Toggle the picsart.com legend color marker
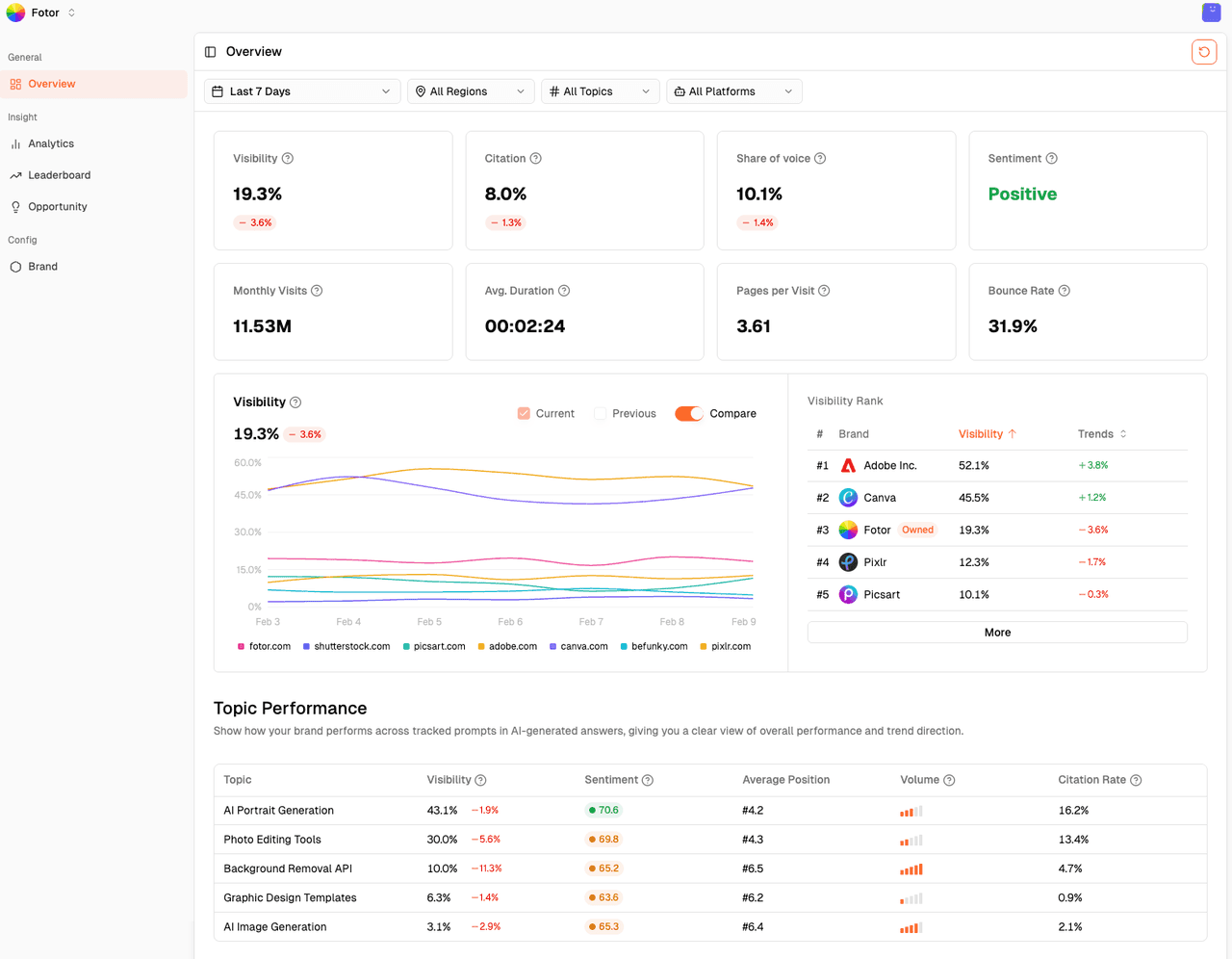Image resolution: width=1232 pixels, height=959 pixels. [x=406, y=647]
